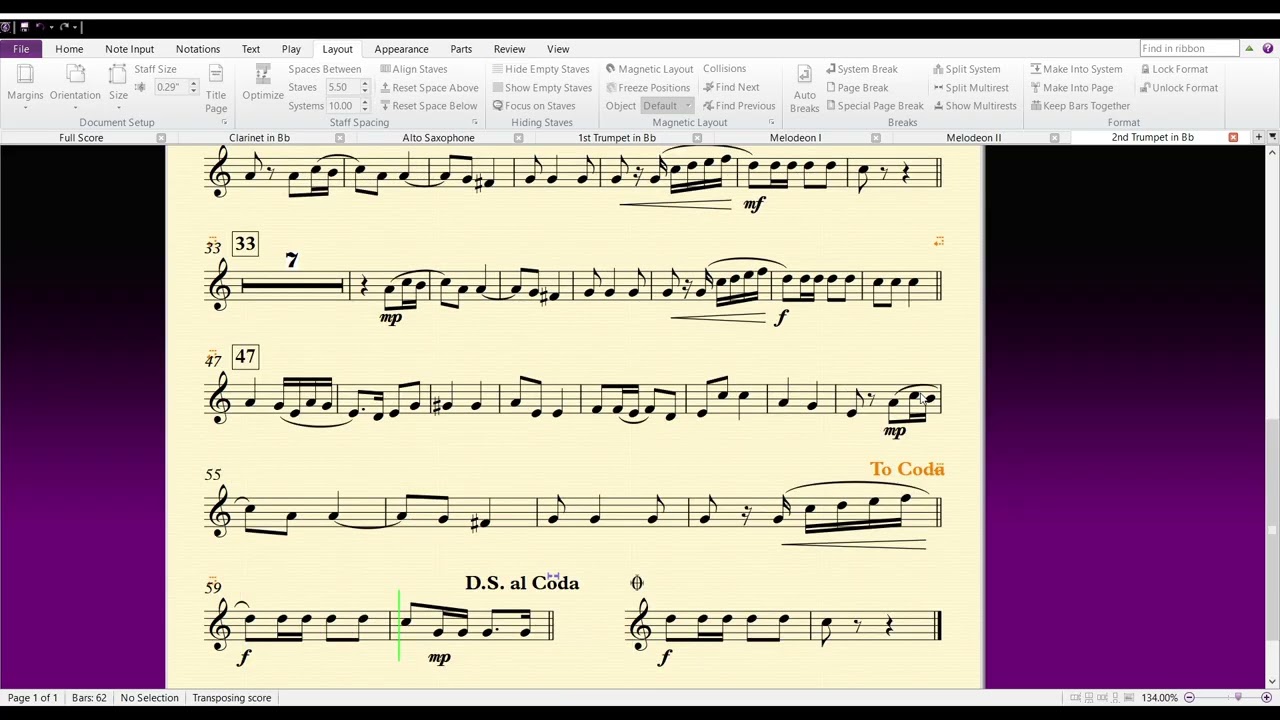1280x720 pixels.
Task: Open the Orientation dropdown
Action: [75, 86]
